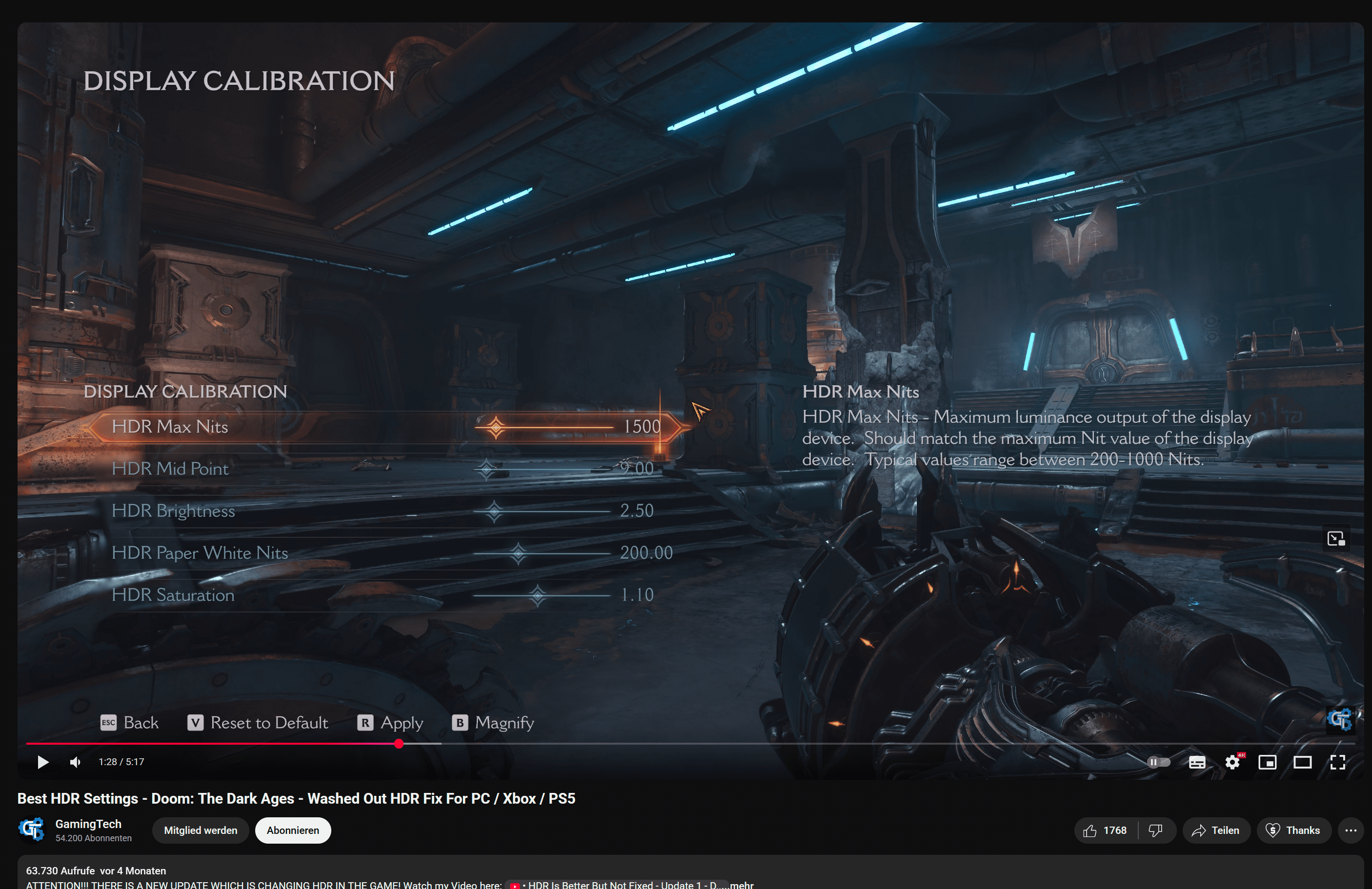Click the Abonnieren subscribe button
Screen dimensions: 1372x889
(292, 830)
